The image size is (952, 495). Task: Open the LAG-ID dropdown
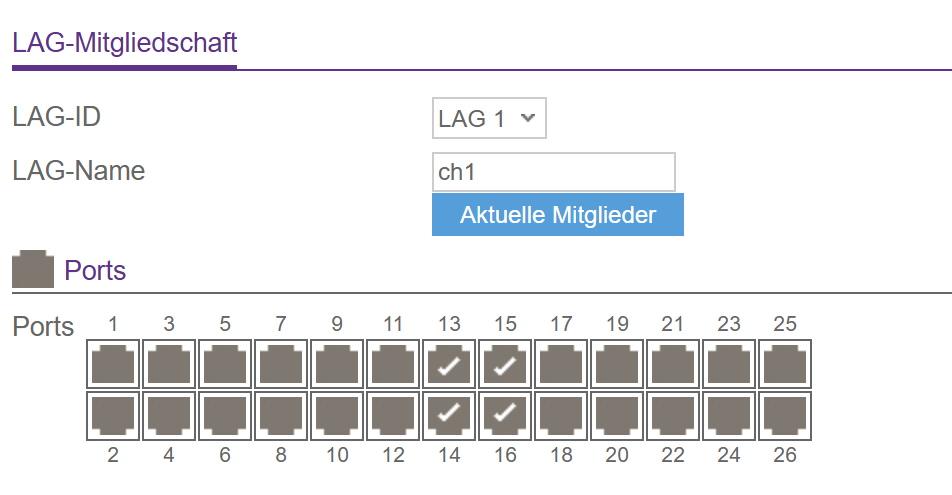tap(489, 119)
